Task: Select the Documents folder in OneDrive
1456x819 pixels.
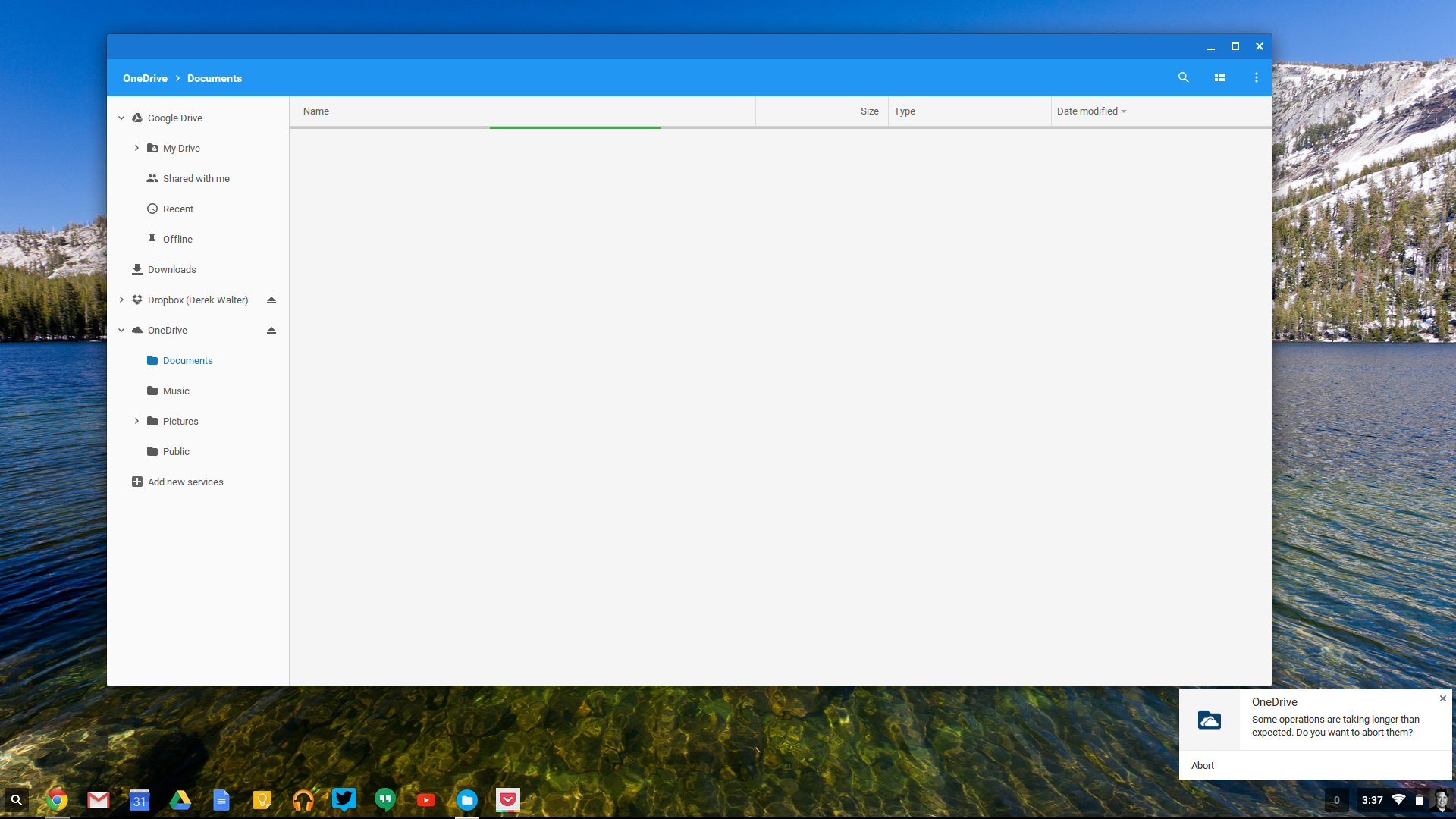Action: click(187, 360)
